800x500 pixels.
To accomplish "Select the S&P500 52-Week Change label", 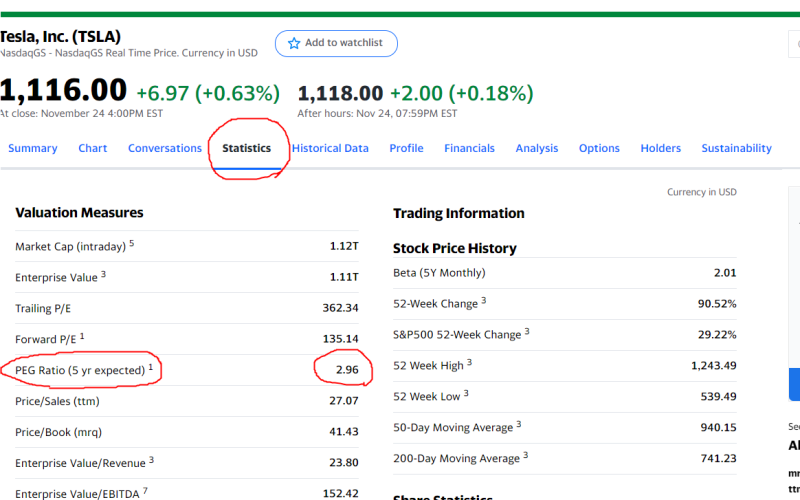I will coord(457,335).
